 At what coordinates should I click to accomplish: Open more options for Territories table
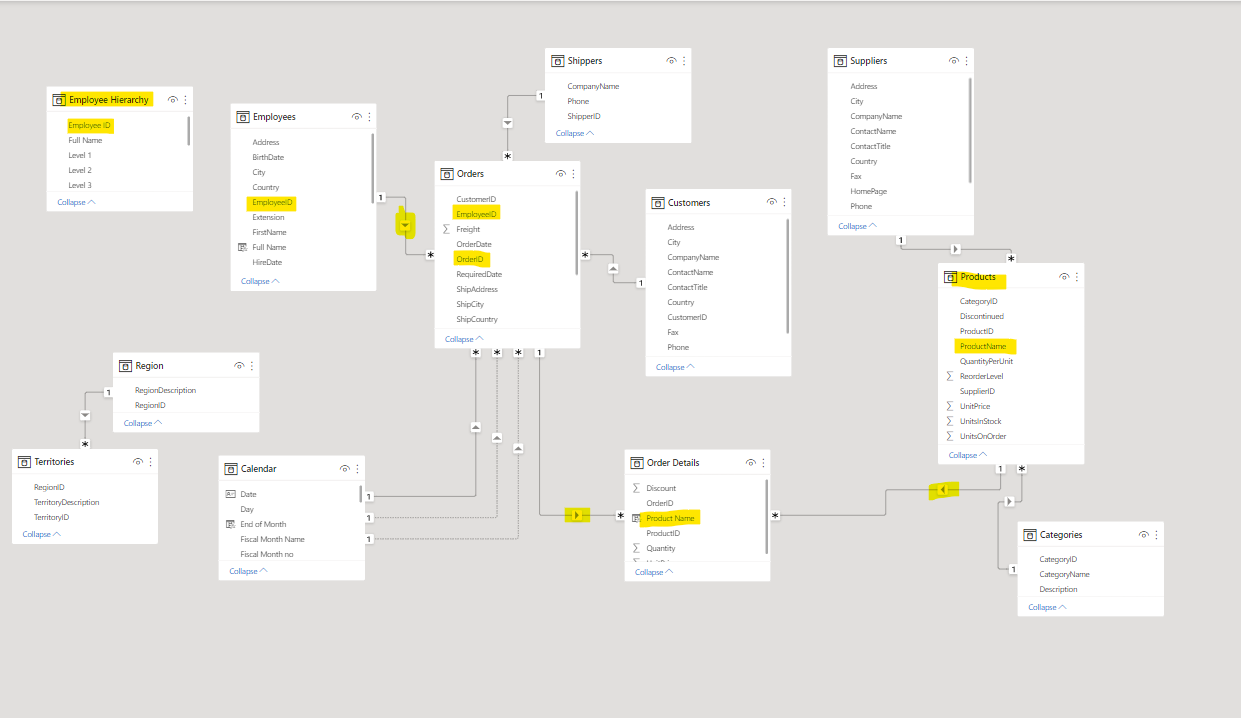click(x=150, y=462)
